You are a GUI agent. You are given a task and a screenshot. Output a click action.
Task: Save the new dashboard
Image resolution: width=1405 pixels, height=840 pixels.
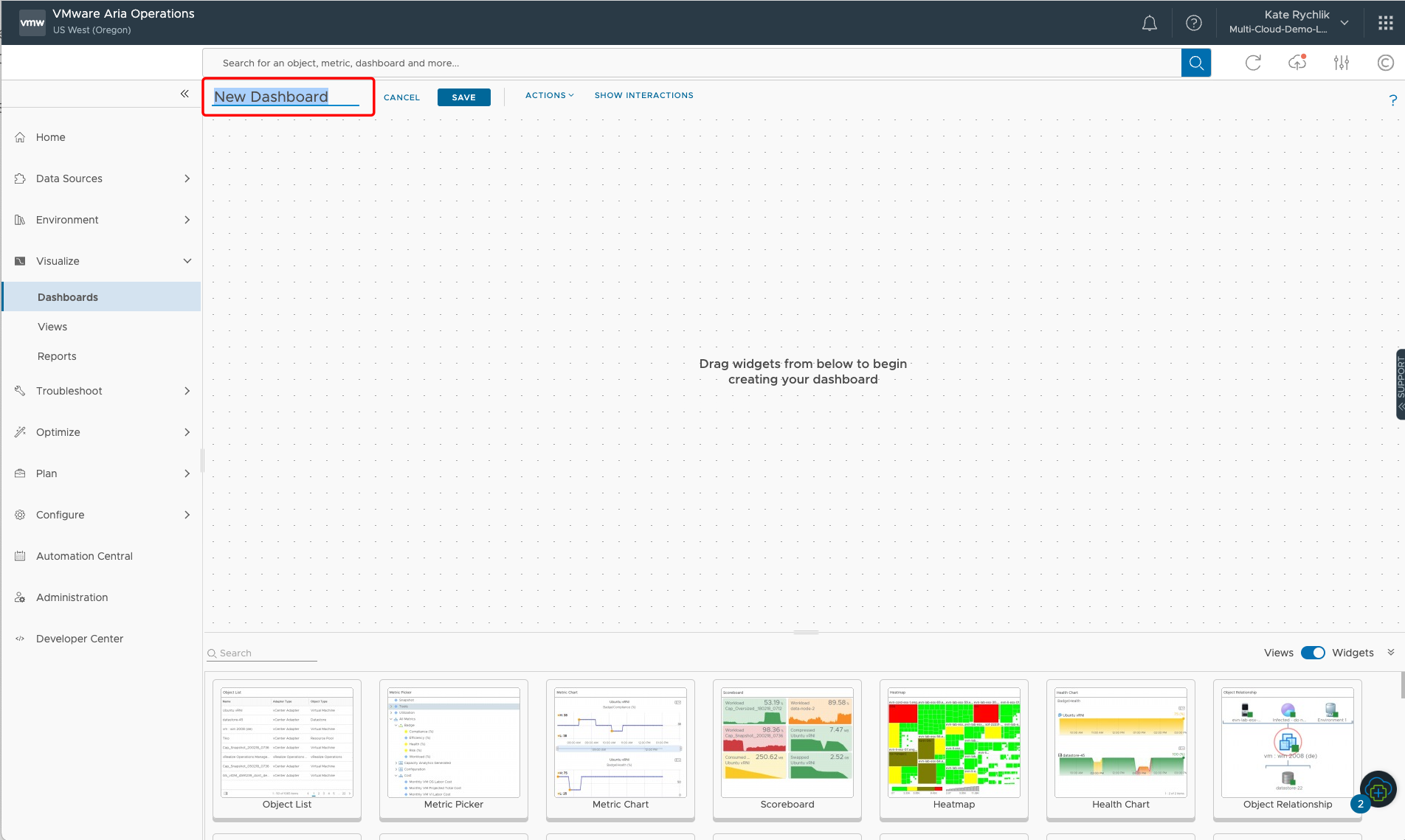point(463,97)
